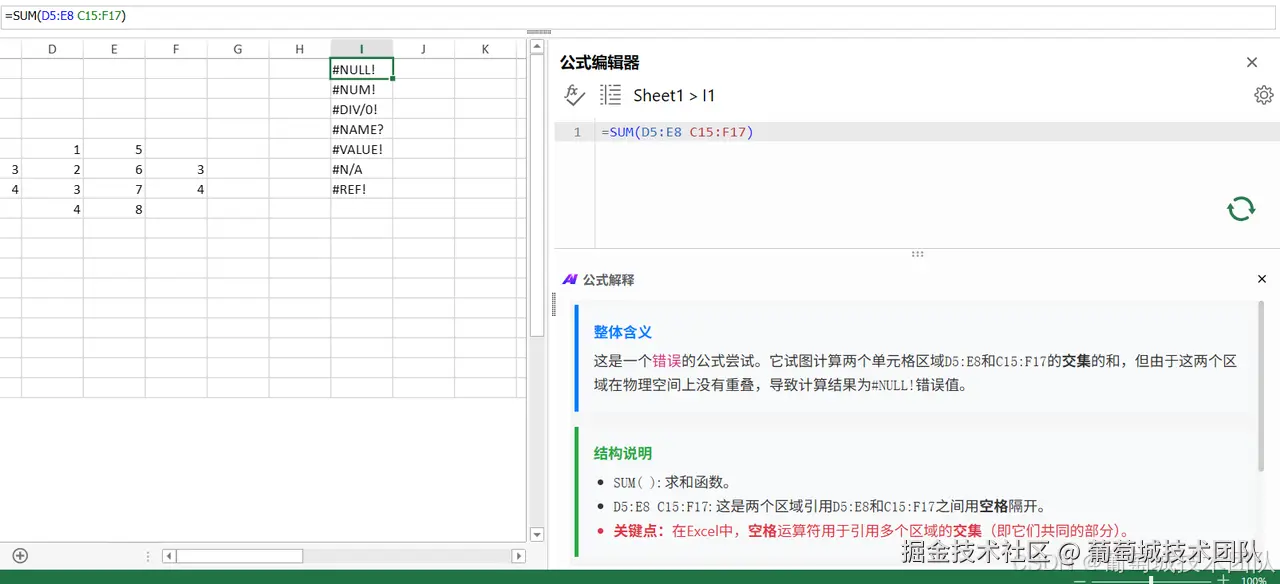Click the 公式编辑器 panel title

599,62
